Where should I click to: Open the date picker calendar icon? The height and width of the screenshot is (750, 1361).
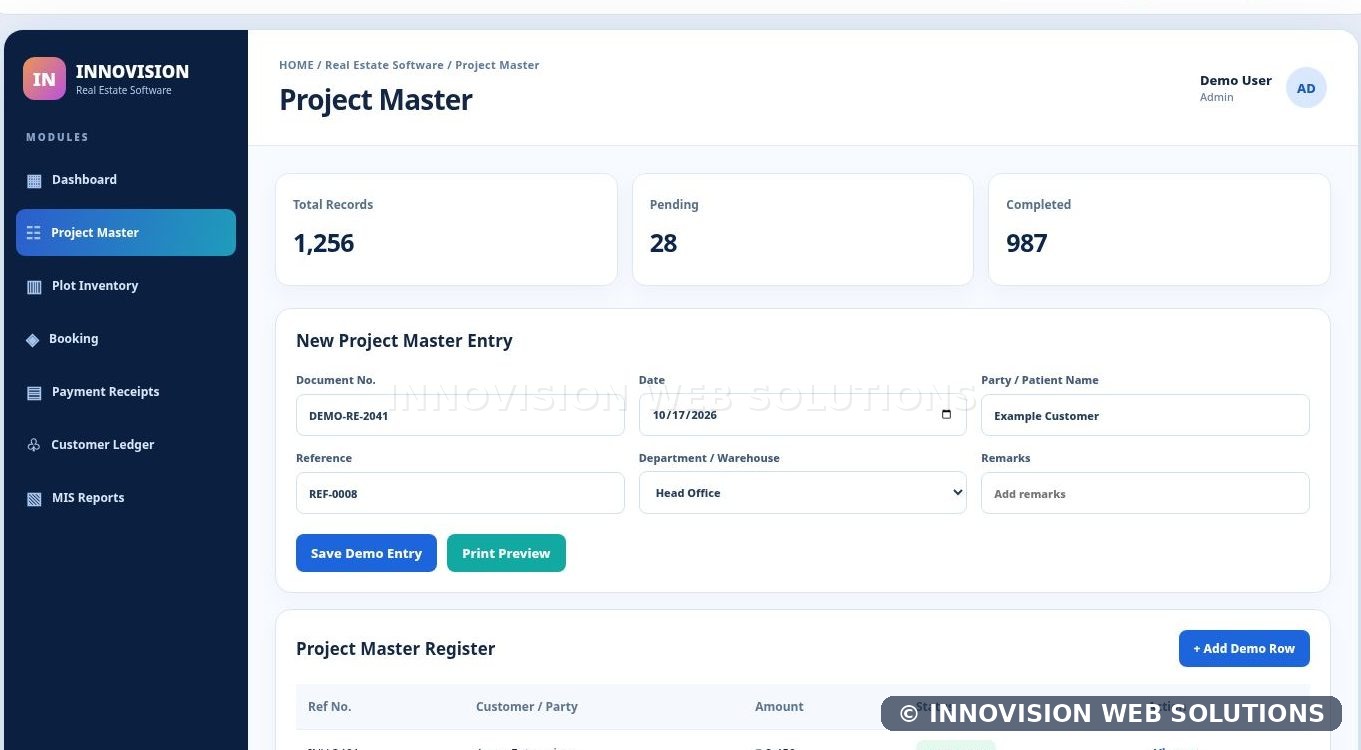coord(946,415)
